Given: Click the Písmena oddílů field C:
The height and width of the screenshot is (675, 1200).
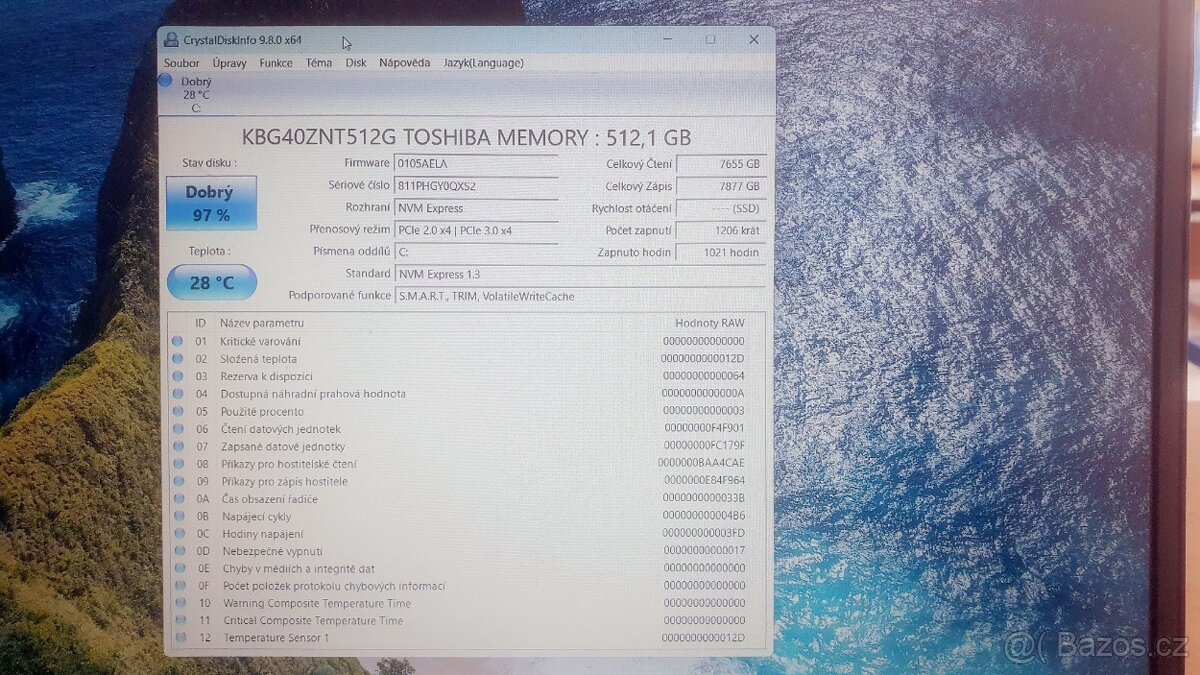Looking at the screenshot, I should pyautogui.click(x=477, y=253).
